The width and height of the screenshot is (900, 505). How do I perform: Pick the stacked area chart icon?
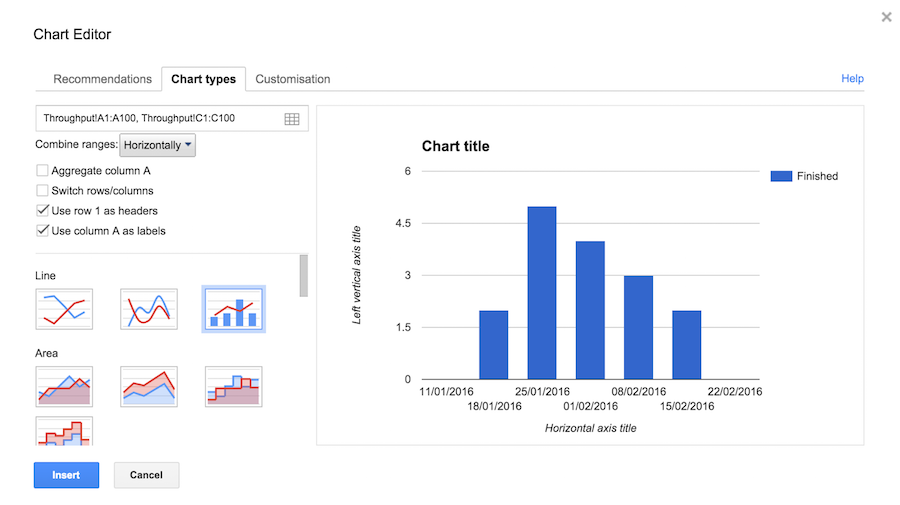pos(149,387)
